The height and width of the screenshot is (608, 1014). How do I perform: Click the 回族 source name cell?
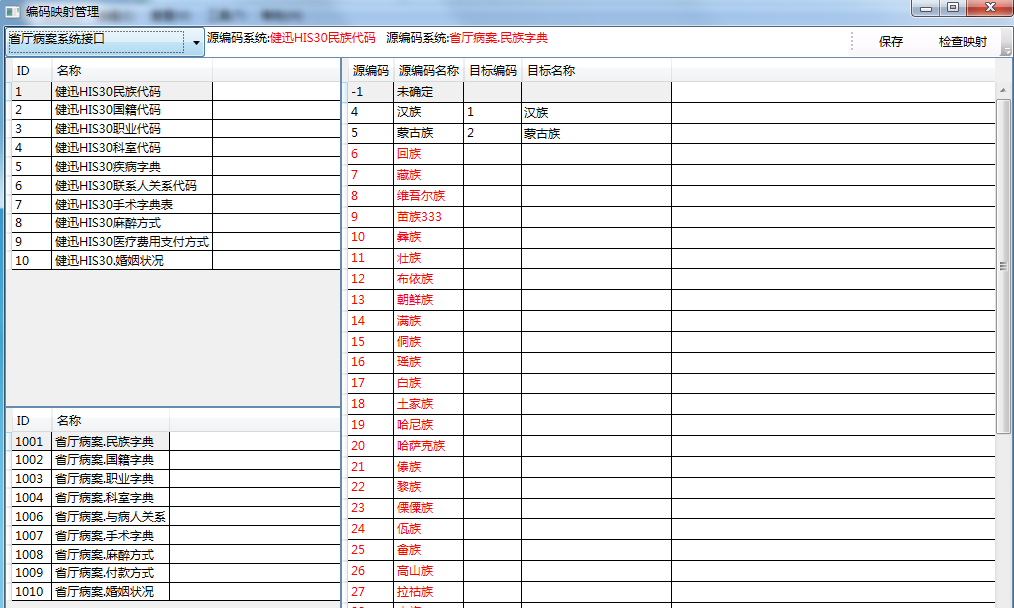tap(429, 154)
